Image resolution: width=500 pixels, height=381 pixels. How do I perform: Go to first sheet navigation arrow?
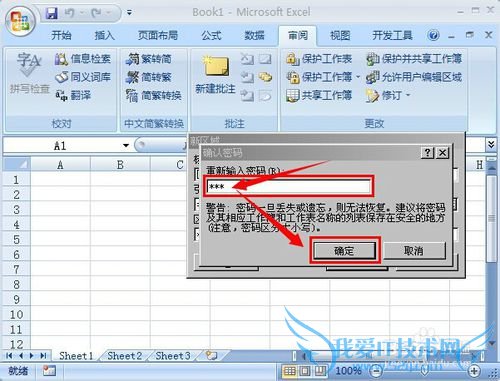[9, 356]
